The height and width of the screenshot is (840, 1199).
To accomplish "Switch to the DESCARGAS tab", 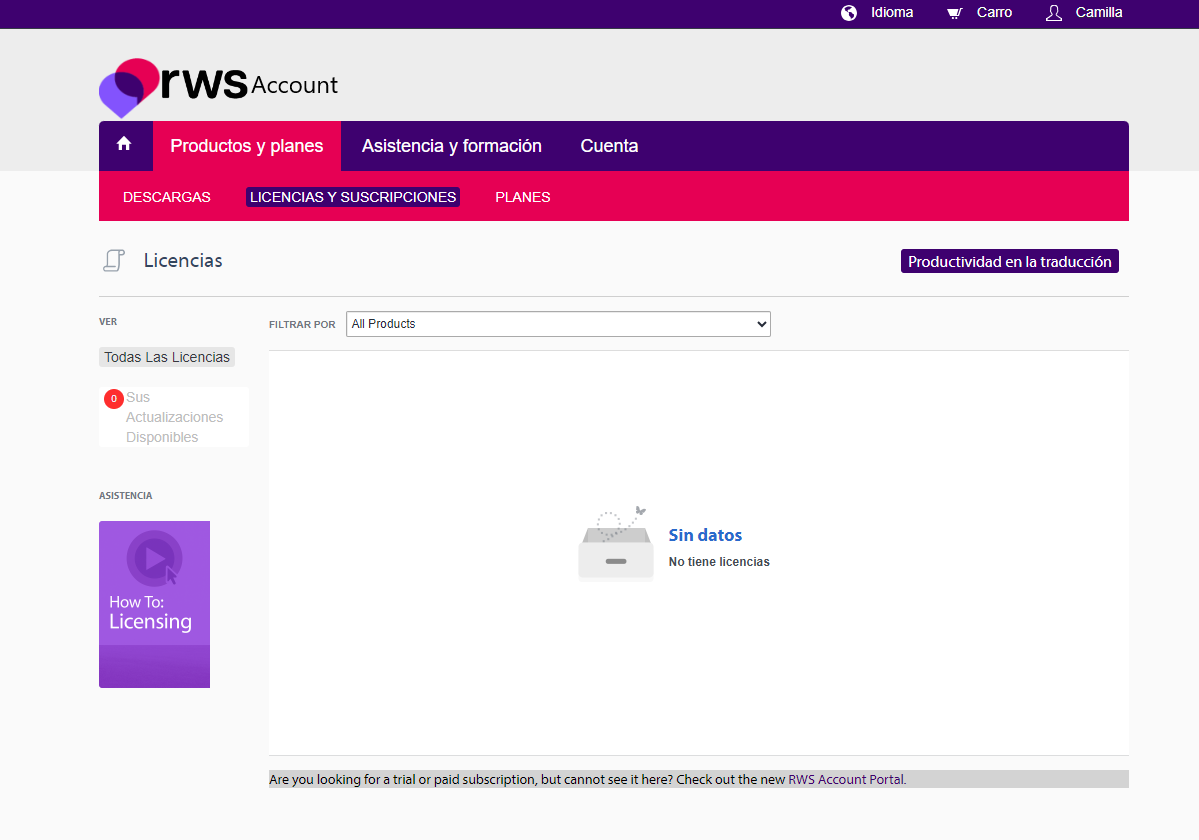I will pyautogui.click(x=166, y=197).
